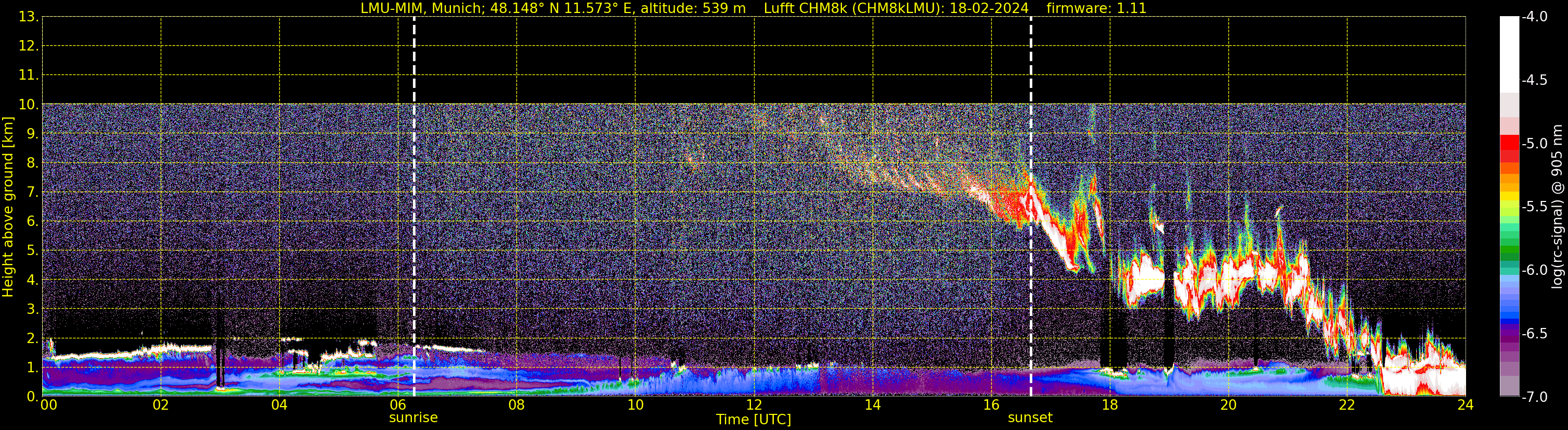Click the white dashed sunrise marker line

414,207
